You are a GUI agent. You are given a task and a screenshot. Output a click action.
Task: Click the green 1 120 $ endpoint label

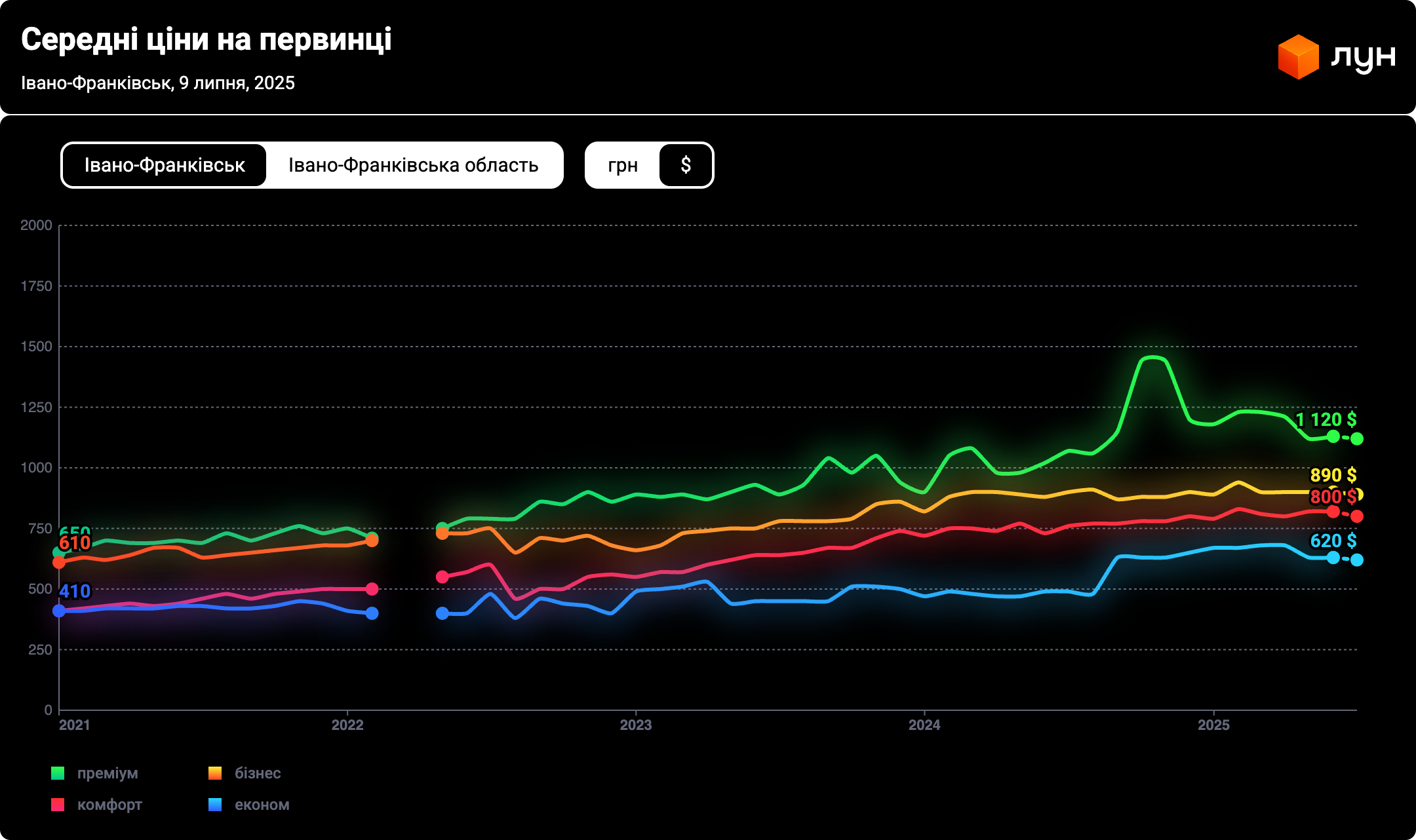1326,419
